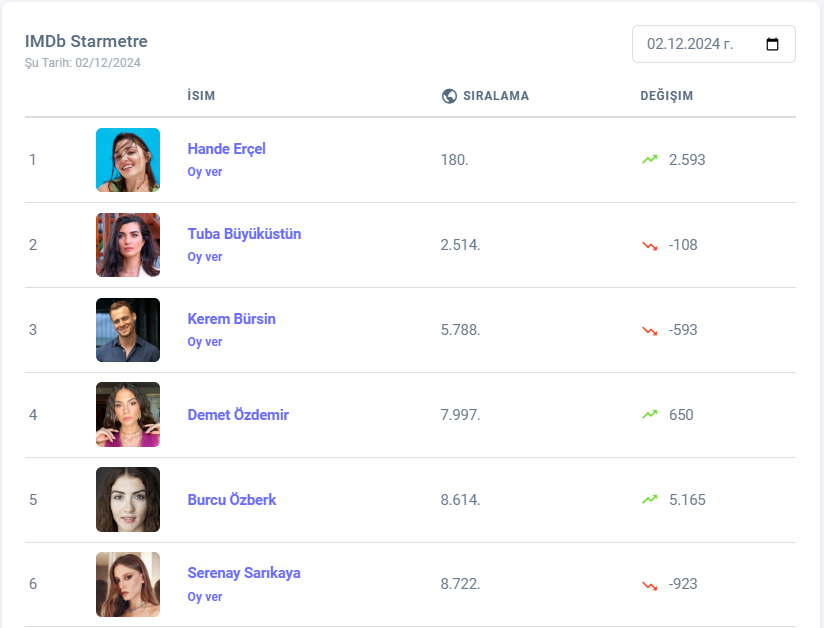Click 'Oy ver' under Serenay Sarıkaya

coord(205,597)
